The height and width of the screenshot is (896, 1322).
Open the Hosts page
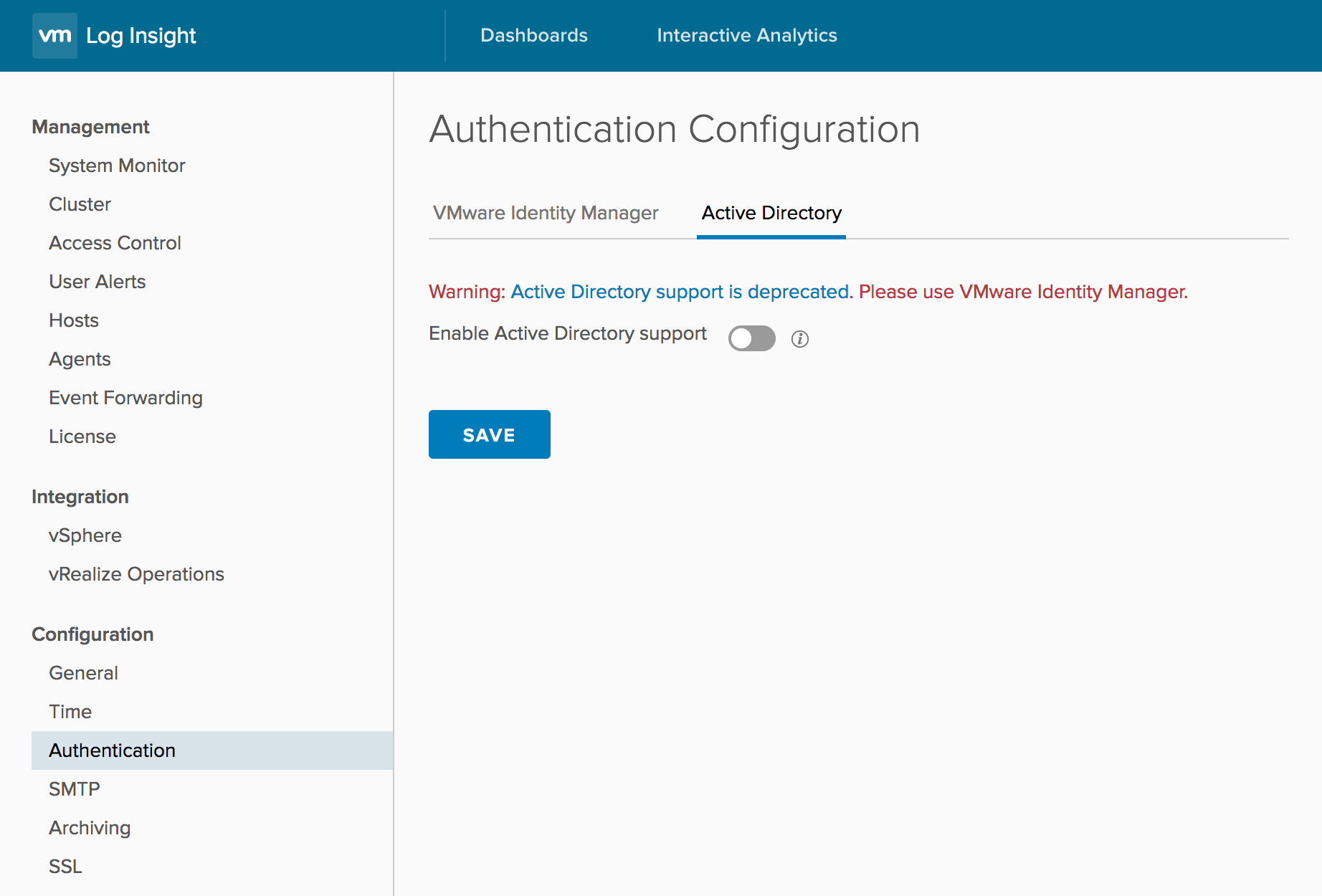[x=74, y=320]
